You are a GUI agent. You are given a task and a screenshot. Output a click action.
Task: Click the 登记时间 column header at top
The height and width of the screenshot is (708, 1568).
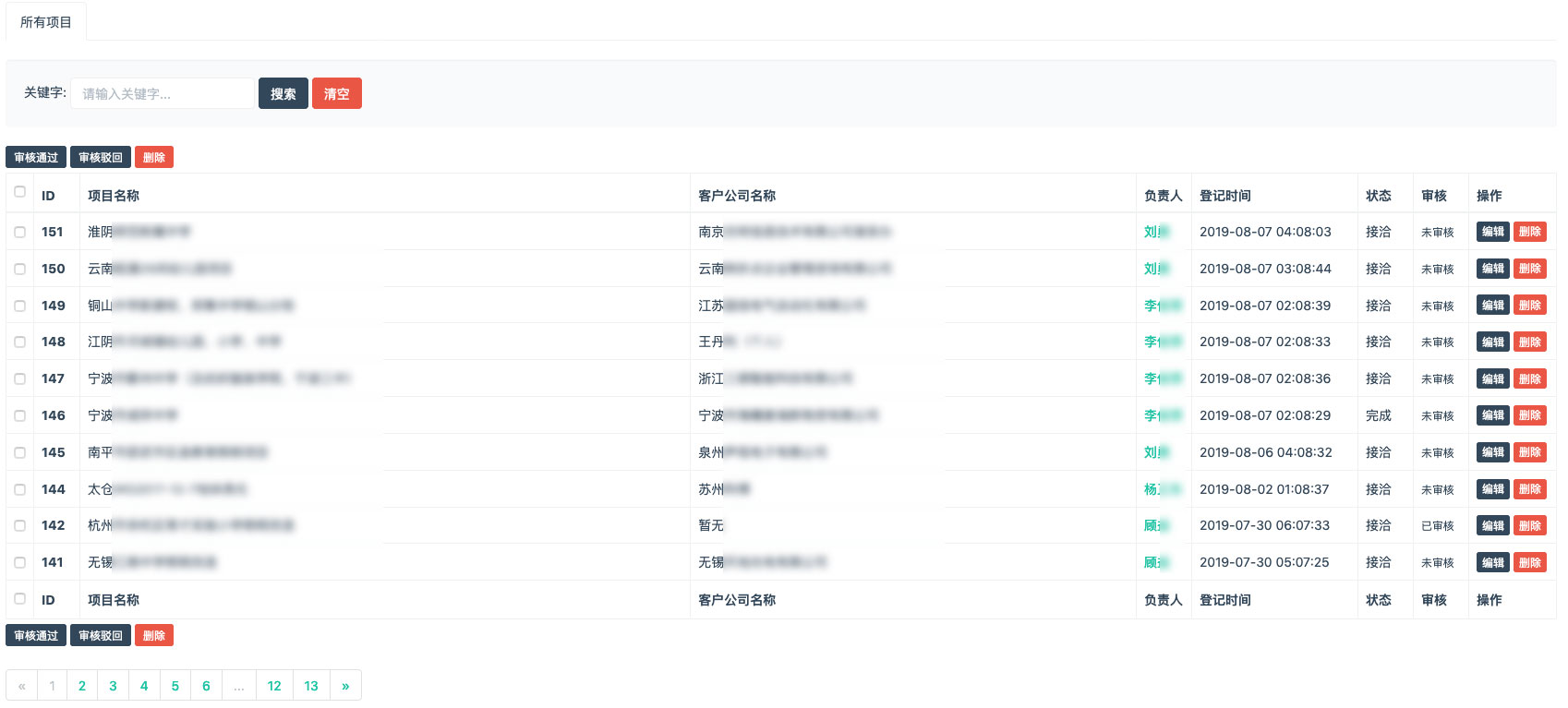[1224, 196]
